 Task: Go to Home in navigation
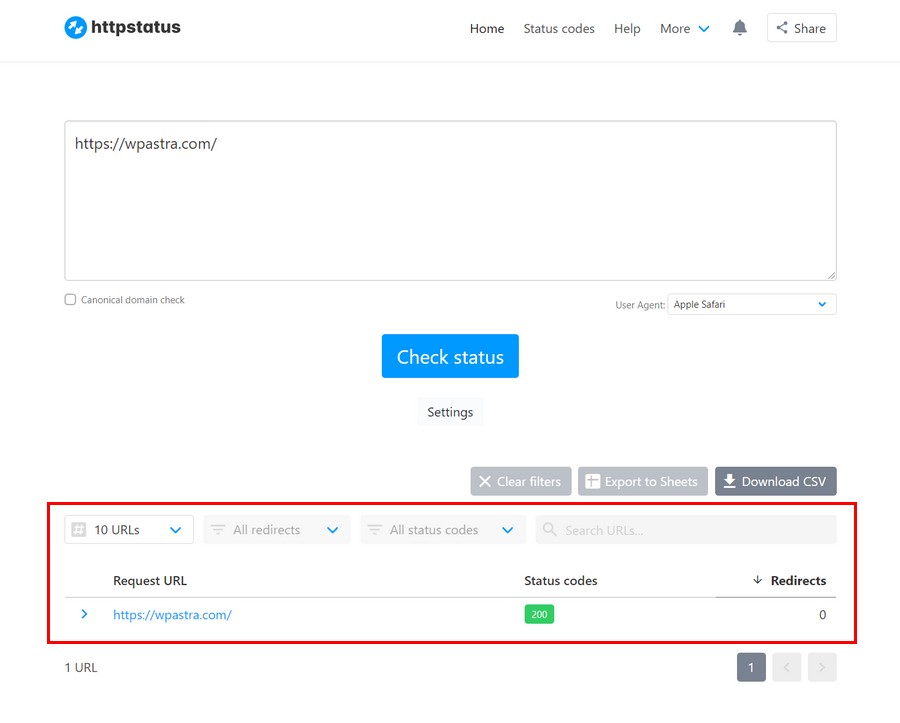click(x=487, y=29)
